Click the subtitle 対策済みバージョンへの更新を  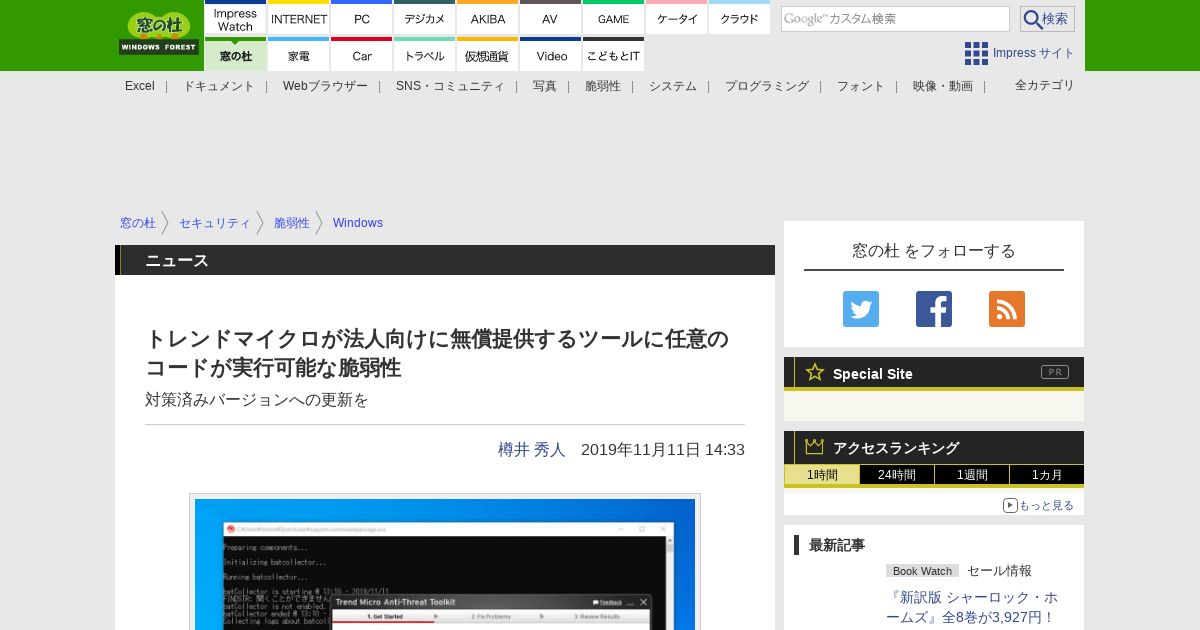(257, 400)
